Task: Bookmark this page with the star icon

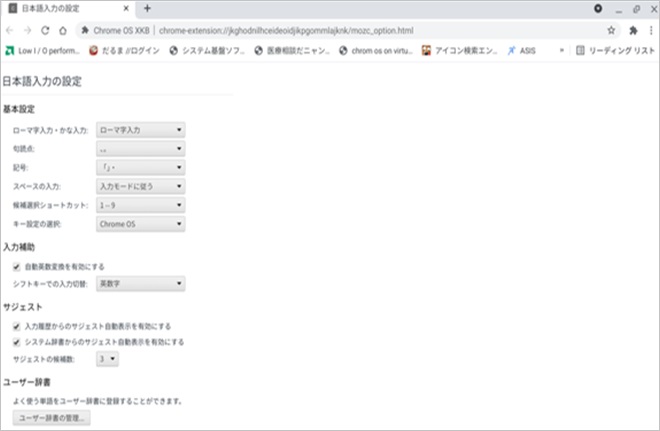Action: tap(611, 30)
